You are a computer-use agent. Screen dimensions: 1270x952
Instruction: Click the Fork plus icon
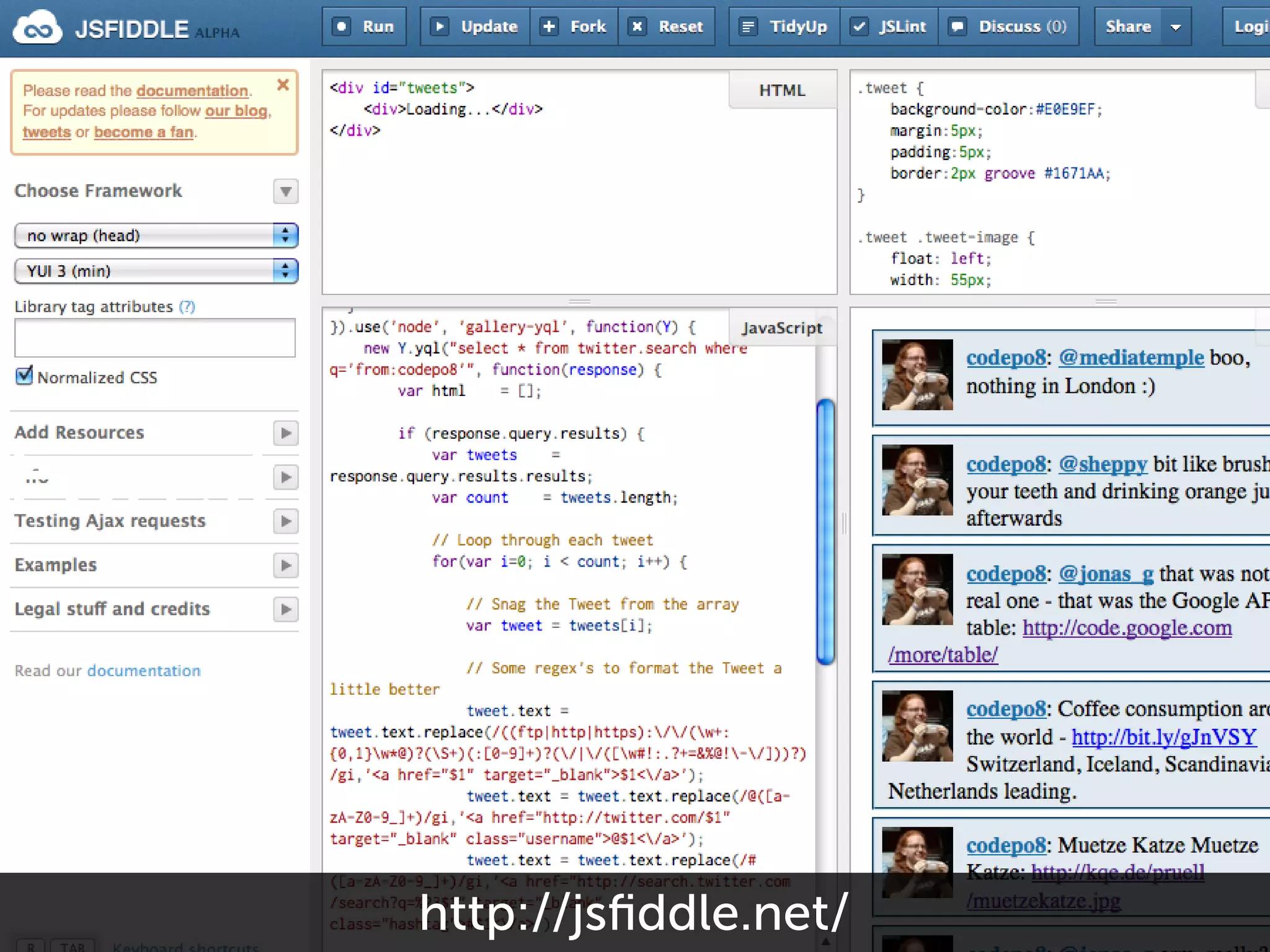click(549, 27)
